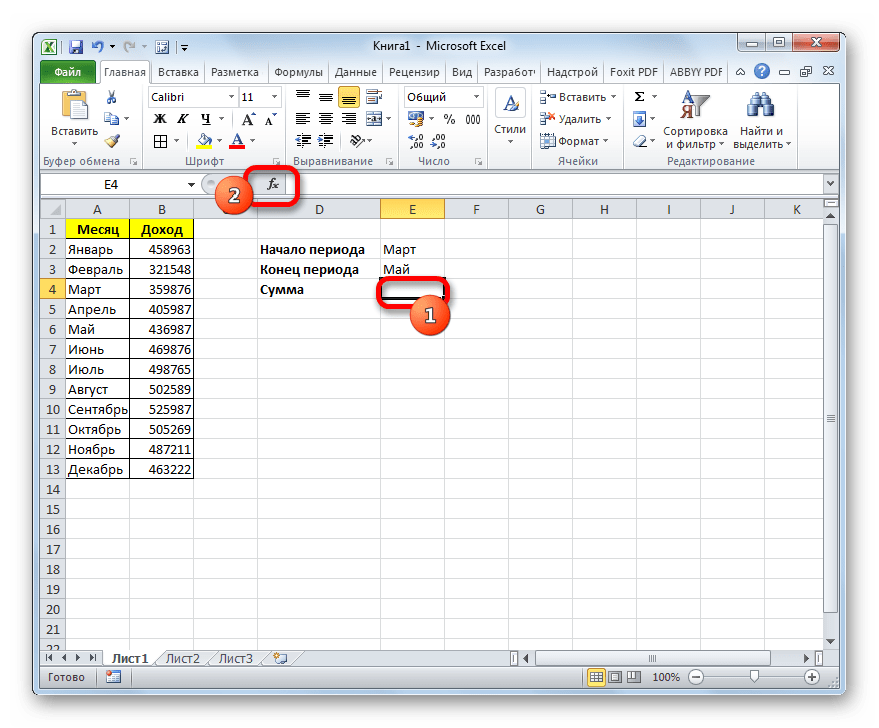Expand the formula bar
Image resolution: width=879 pixels, height=728 pixels.
click(x=830, y=183)
